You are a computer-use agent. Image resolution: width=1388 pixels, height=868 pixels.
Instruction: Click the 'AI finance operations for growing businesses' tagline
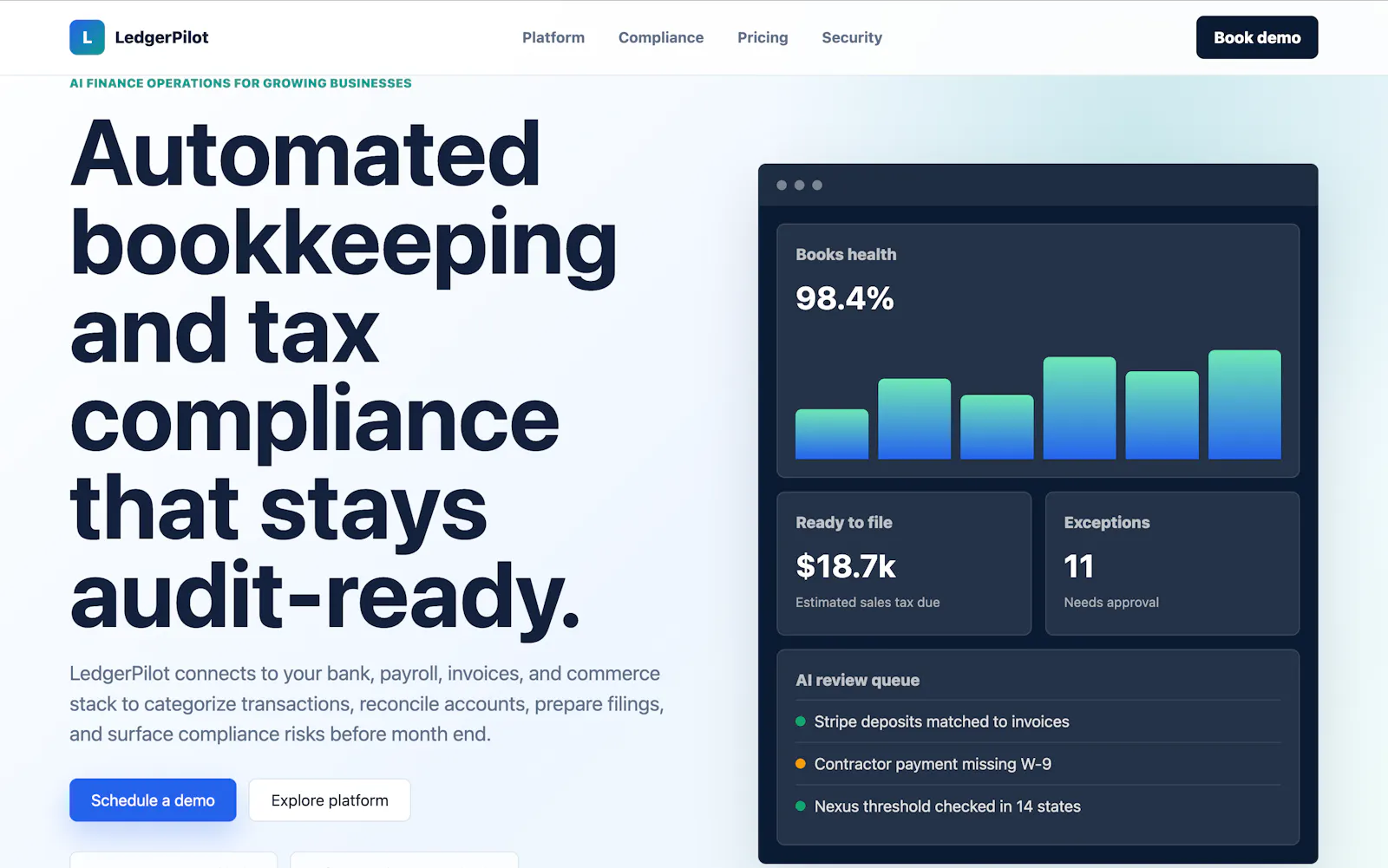pos(240,83)
